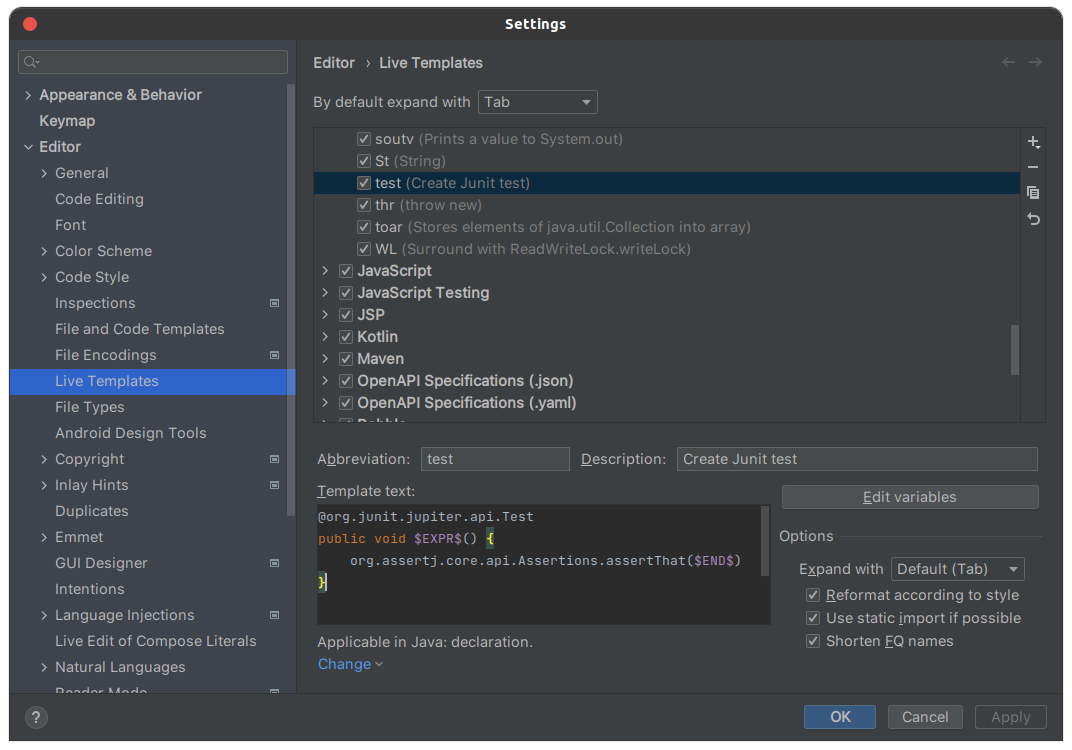This screenshot has width=1072, height=750.
Task: Click project-level icon beside Inlay Hints
Action: pos(274,485)
